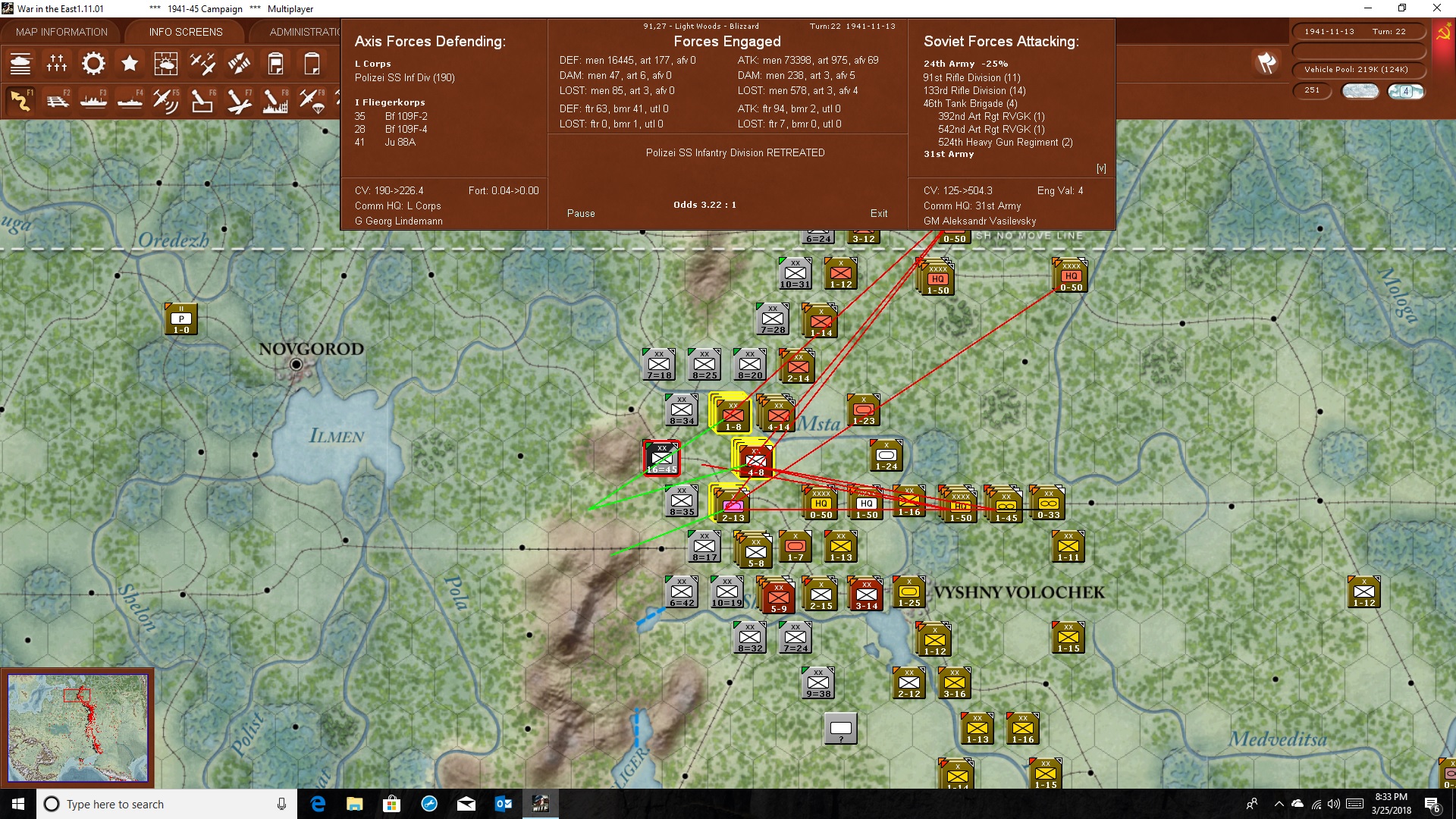The width and height of the screenshot is (1456, 819).
Task: Open the logistics report clipboard with flag
Action: click(275, 64)
